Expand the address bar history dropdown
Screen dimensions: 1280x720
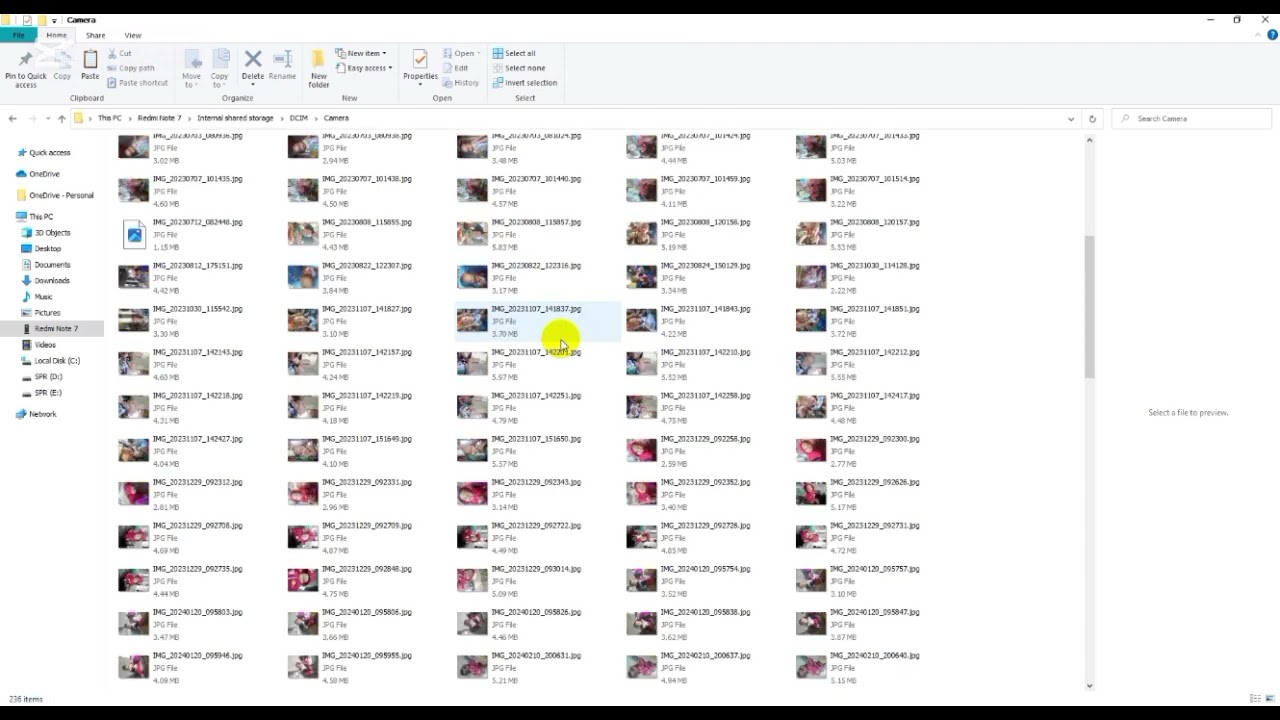click(1071, 118)
